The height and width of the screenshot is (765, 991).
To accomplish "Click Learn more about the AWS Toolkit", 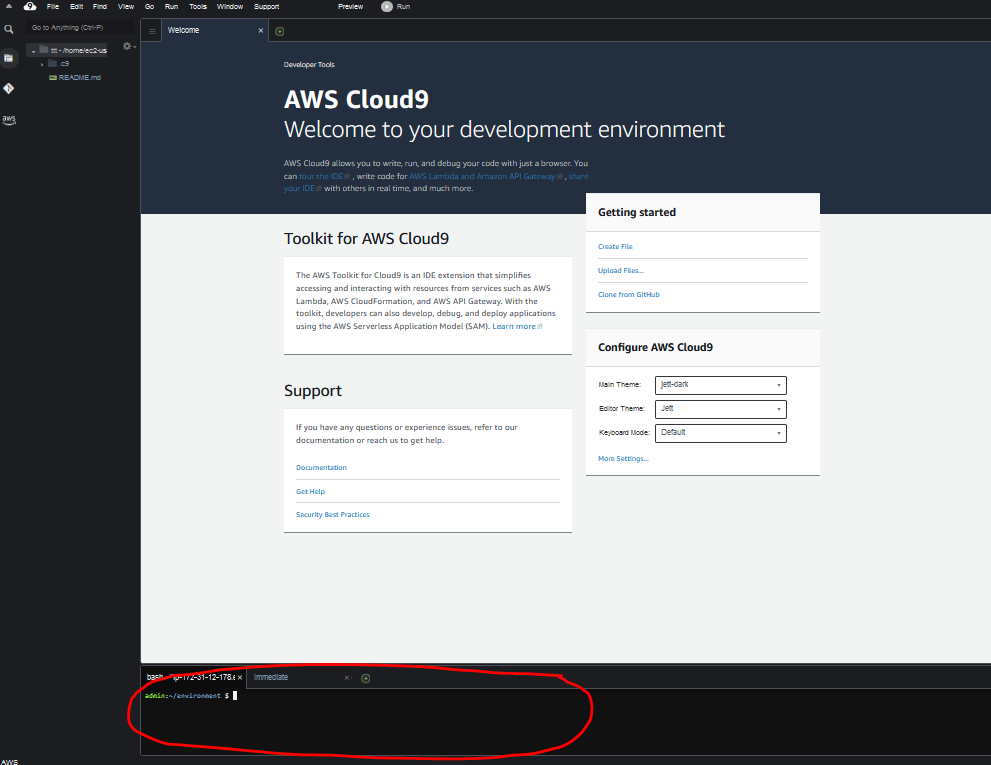I will [517, 326].
